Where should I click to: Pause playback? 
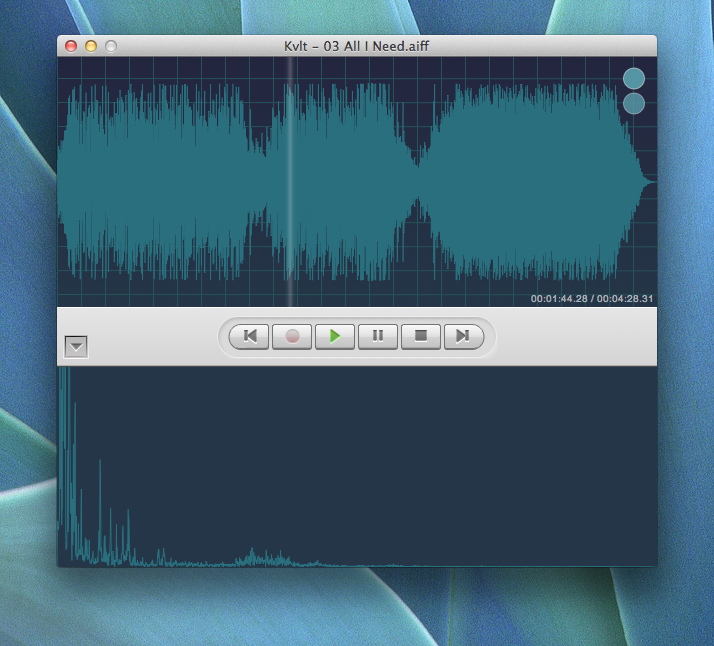(377, 336)
